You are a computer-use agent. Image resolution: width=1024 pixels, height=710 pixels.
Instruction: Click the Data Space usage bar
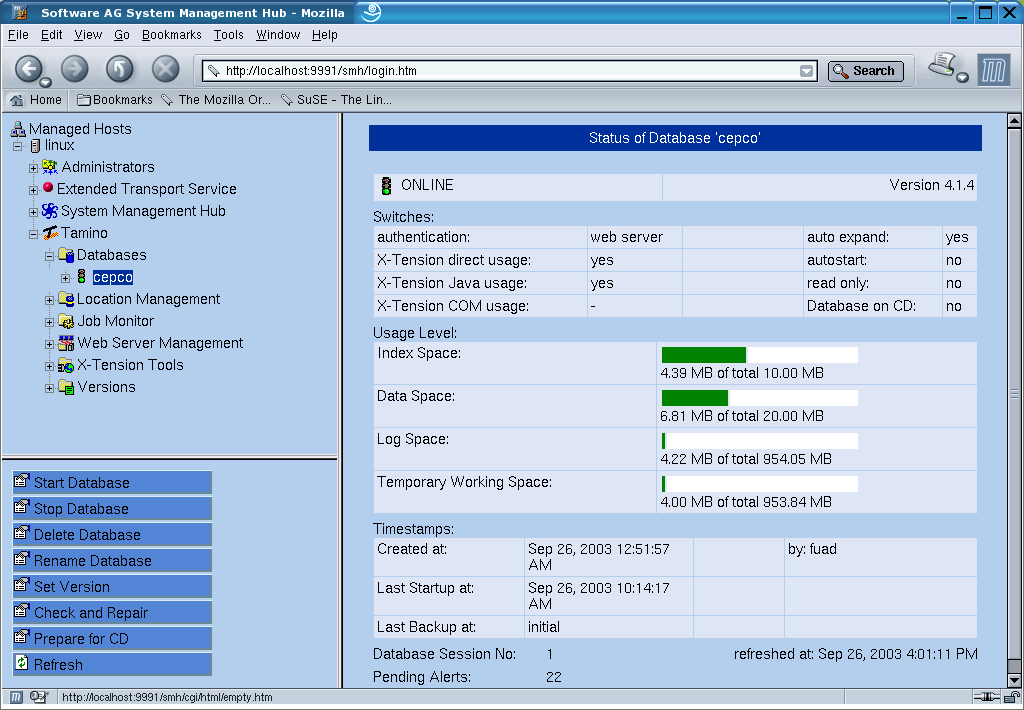coord(760,398)
